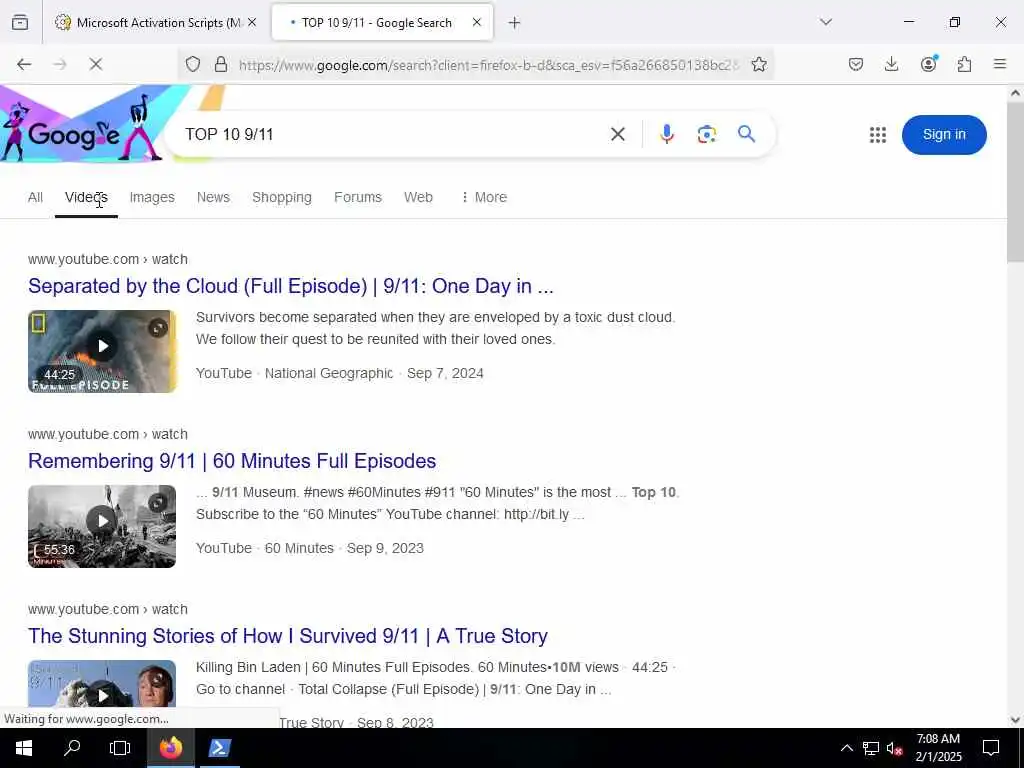Open the volume tray icon
This screenshot has width=1024, height=768.
[x=894, y=748]
